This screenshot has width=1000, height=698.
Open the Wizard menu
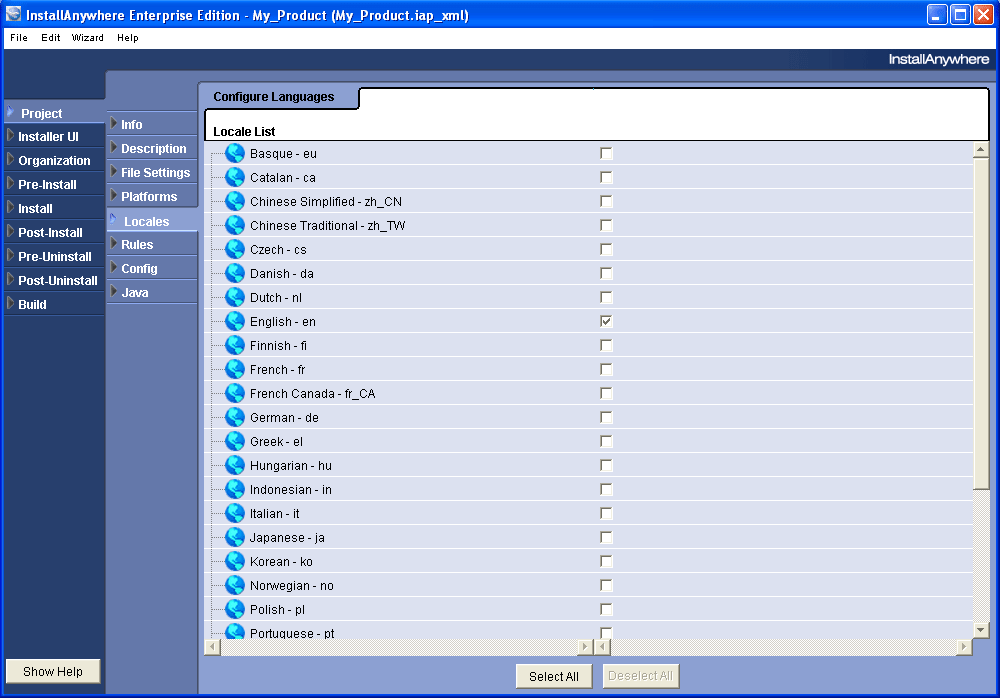[88, 38]
